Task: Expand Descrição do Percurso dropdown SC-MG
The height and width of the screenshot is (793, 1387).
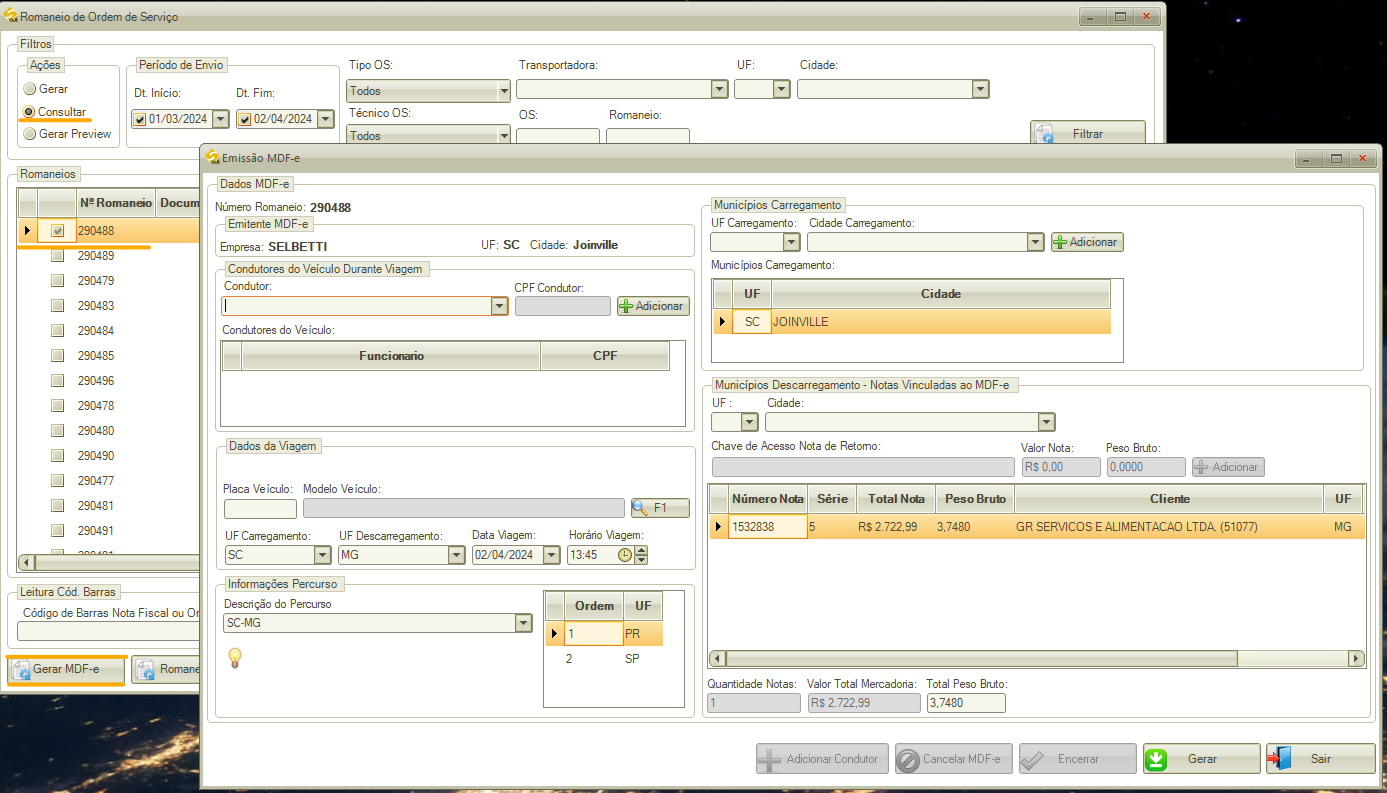Action: pos(522,623)
